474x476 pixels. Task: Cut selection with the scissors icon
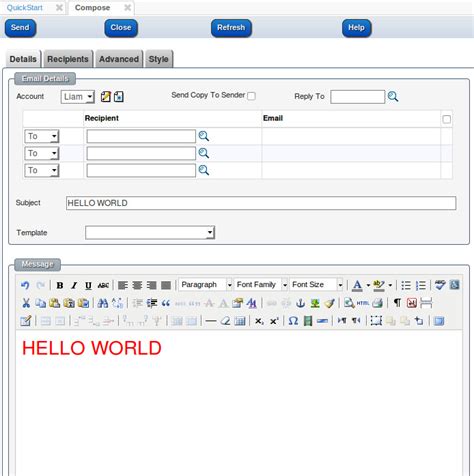click(x=26, y=303)
